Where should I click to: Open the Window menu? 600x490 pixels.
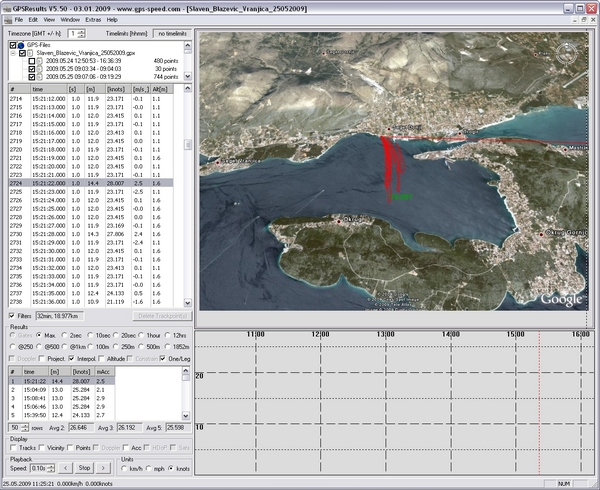tap(70, 20)
